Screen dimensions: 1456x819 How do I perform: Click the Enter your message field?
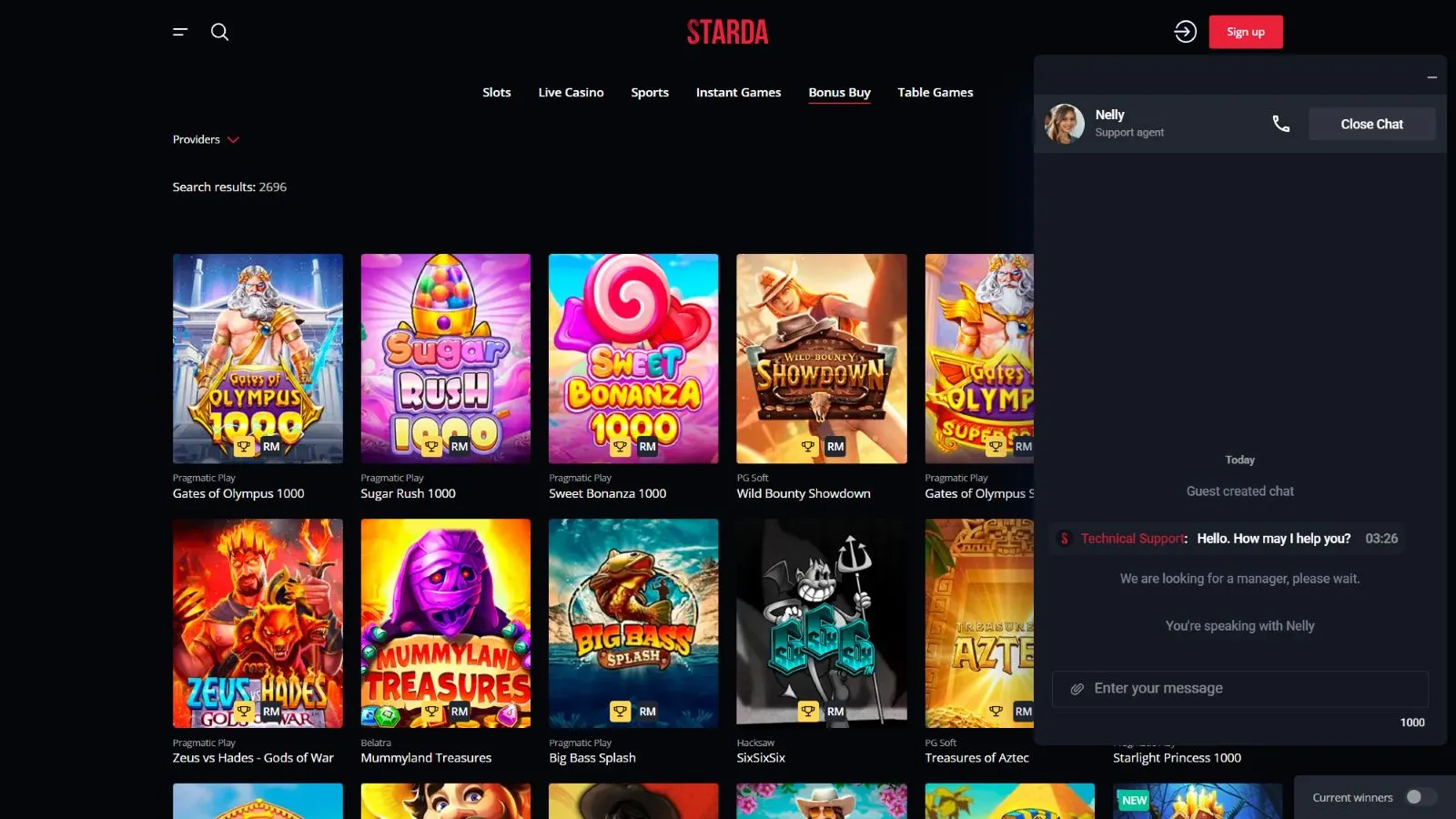1240,689
